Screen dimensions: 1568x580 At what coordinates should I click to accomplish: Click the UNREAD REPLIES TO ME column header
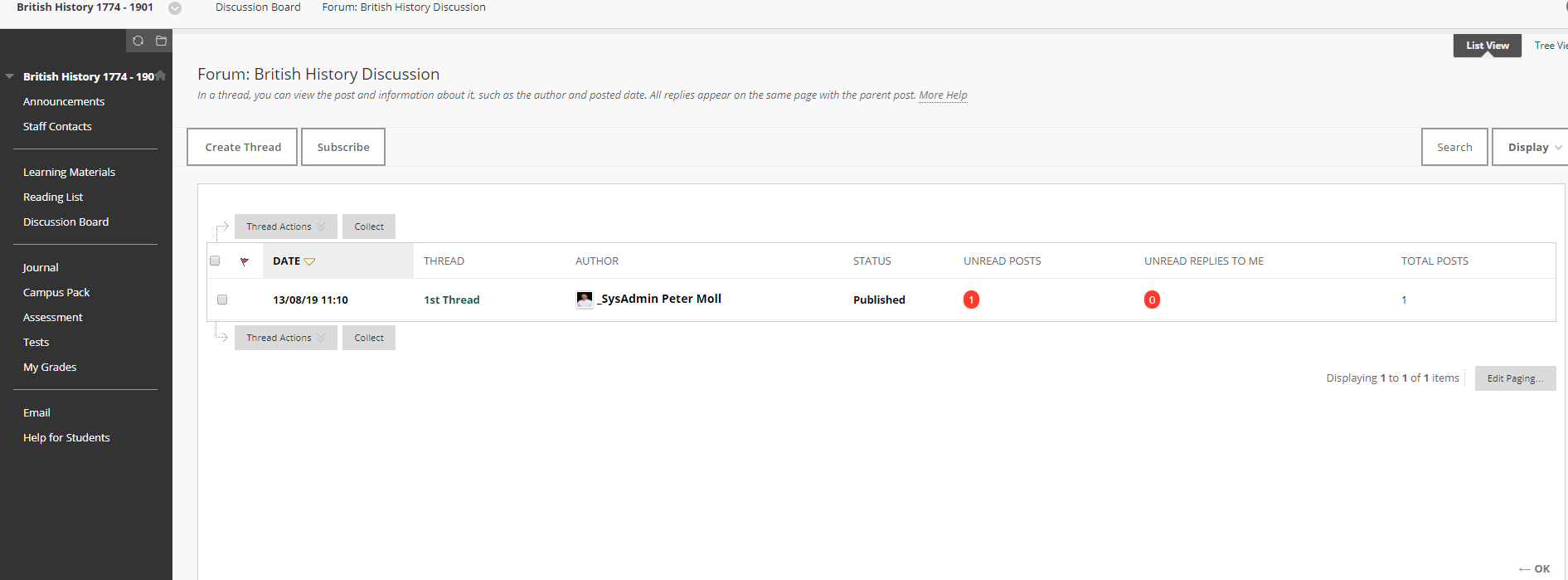(x=1204, y=261)
